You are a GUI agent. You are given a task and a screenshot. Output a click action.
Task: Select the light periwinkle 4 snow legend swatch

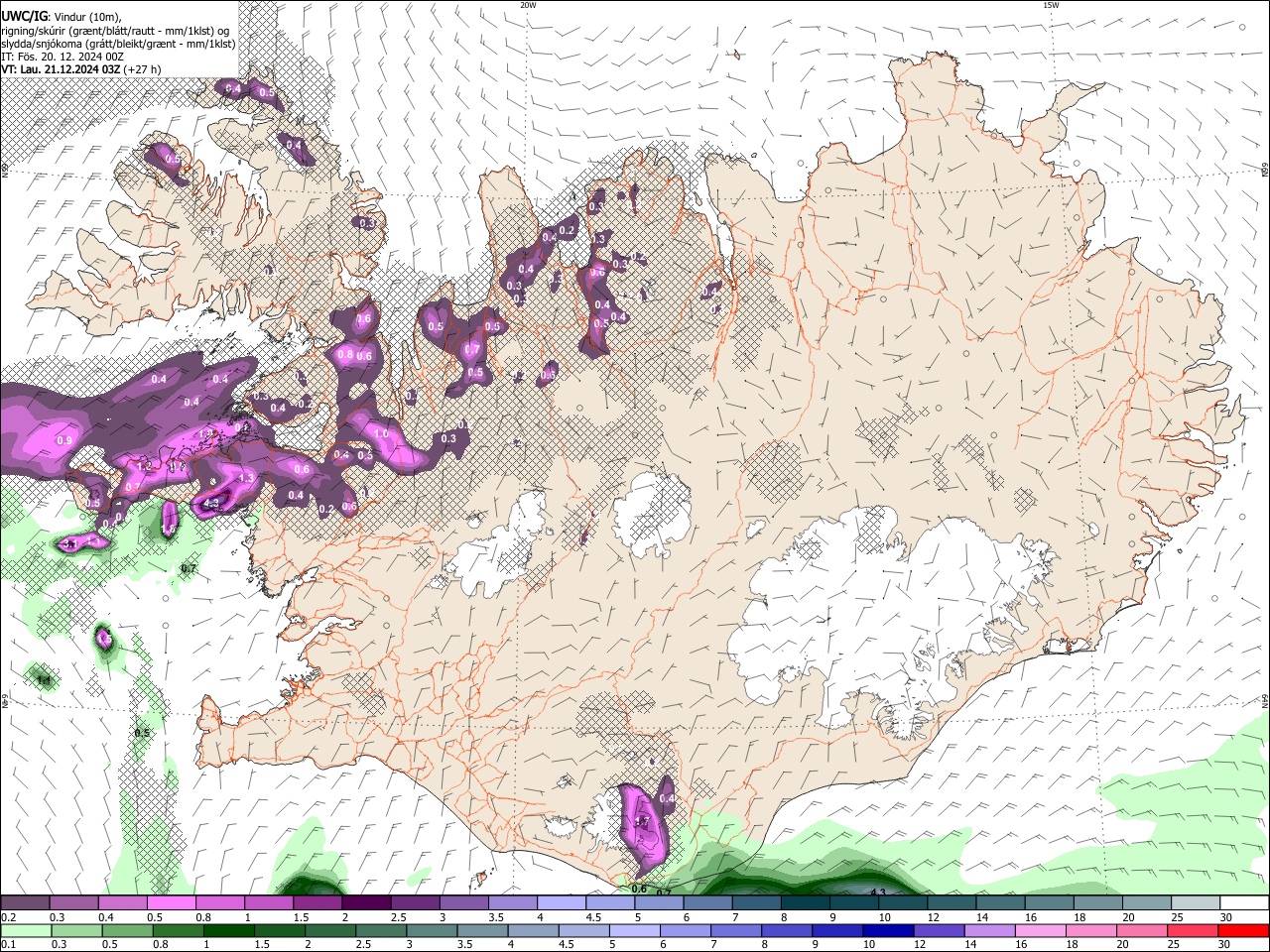pos(562,902)
